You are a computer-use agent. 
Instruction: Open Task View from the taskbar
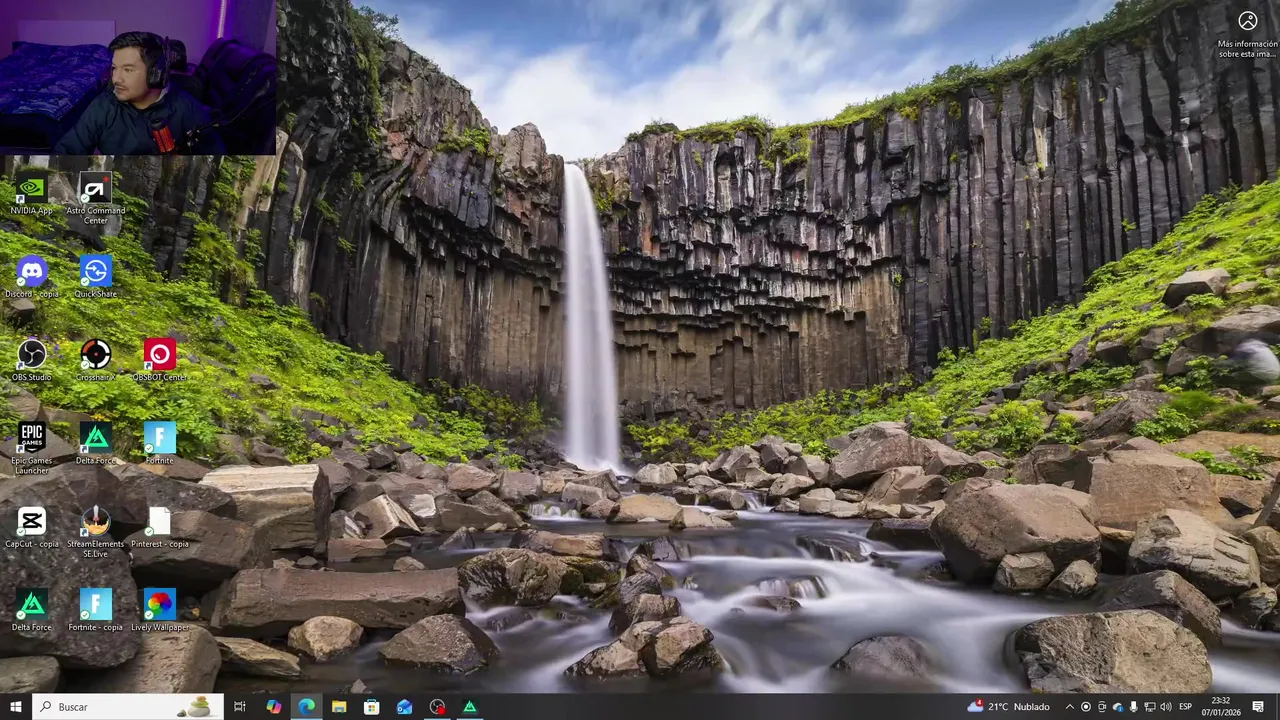[x=240, y=707]
